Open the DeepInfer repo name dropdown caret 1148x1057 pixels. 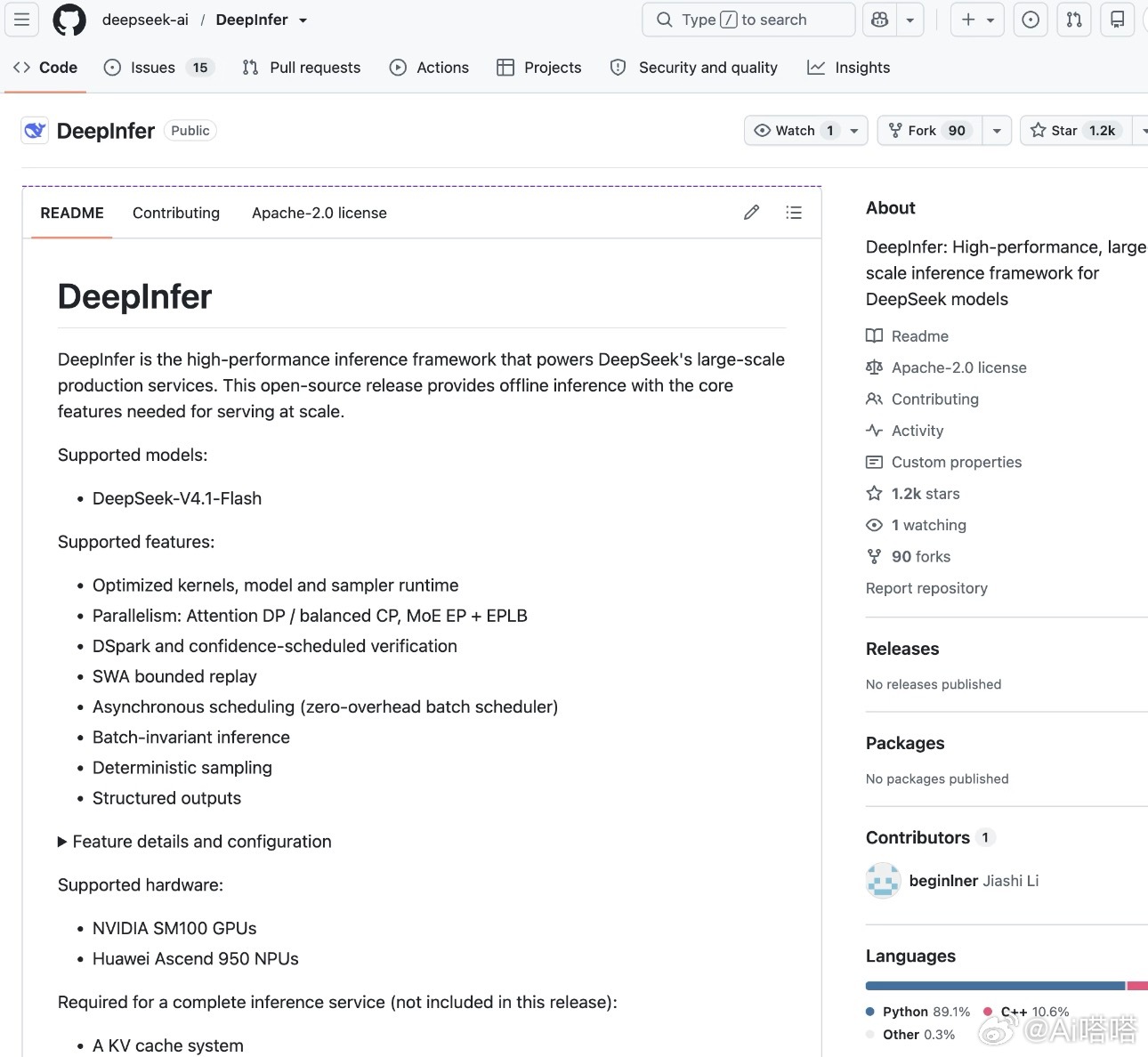(303, 20)
